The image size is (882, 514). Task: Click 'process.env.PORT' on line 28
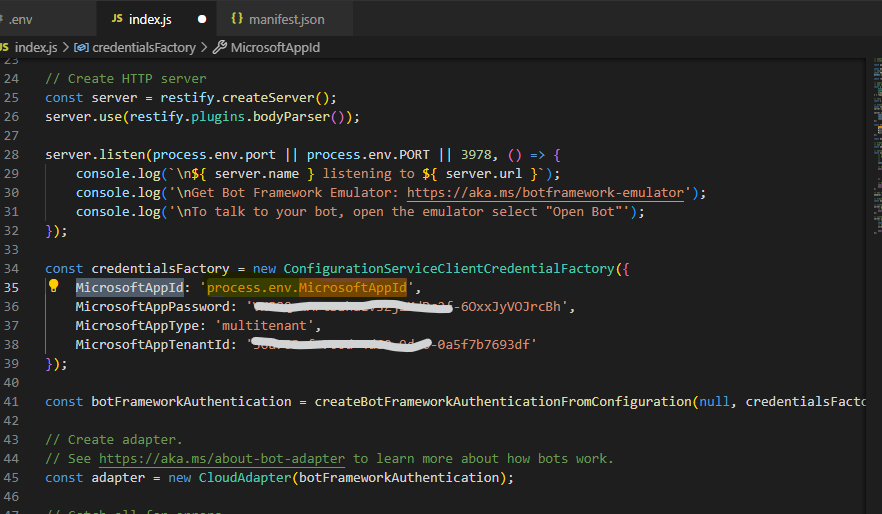tap(368, 155)
